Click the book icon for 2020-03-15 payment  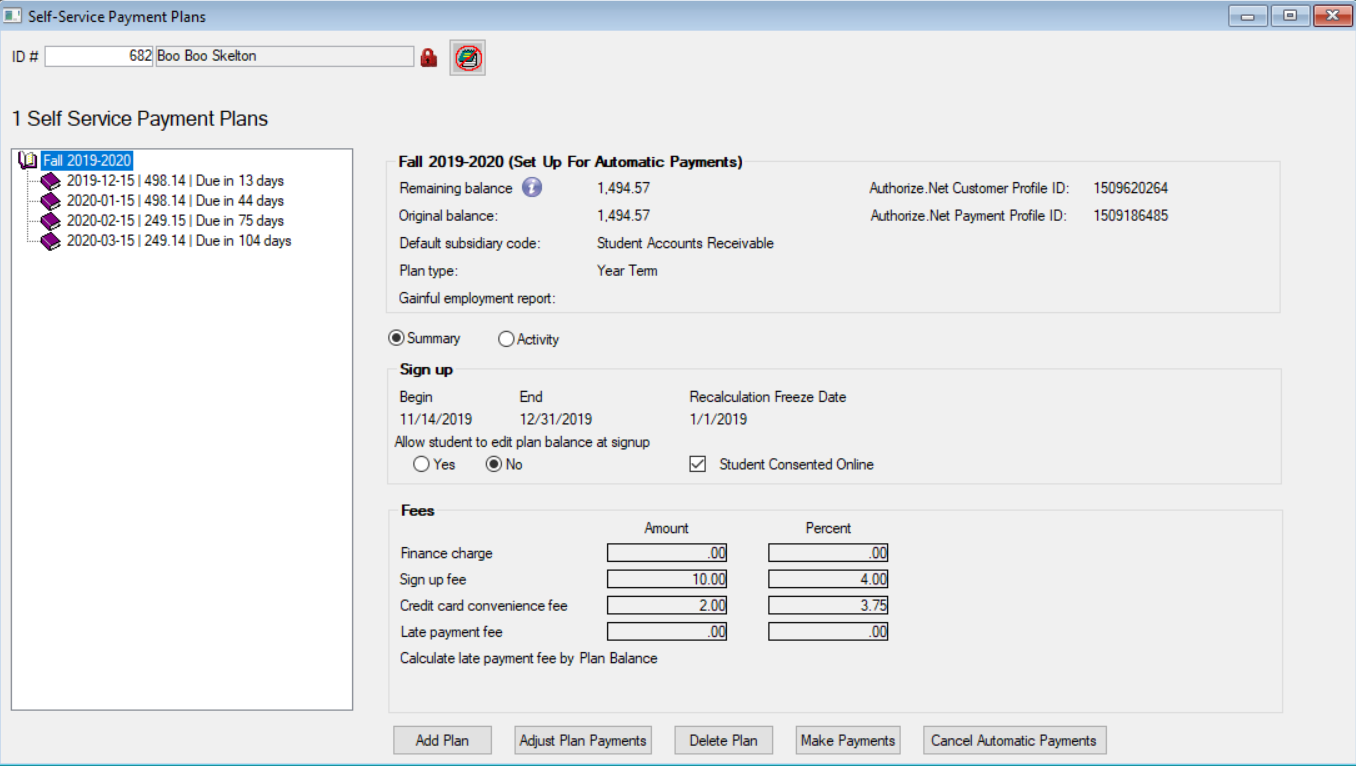click(x=51, y=241)
